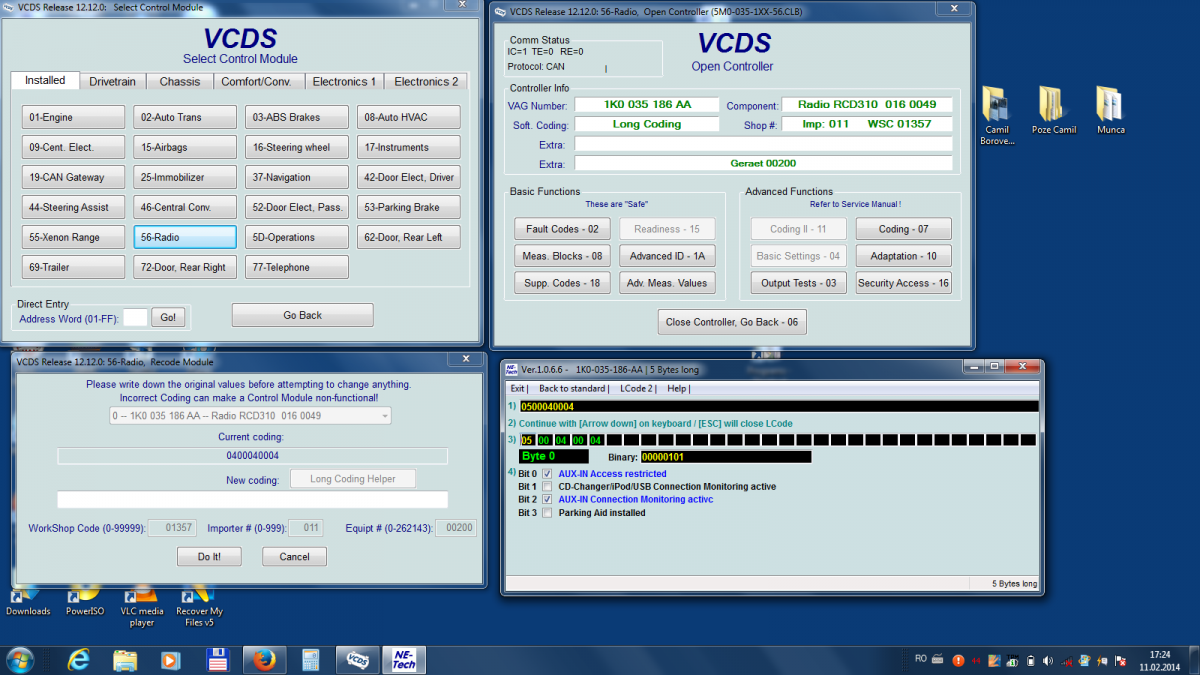Open Security Access - 16
Screen dimensions: 1200x675
[903, 283]
